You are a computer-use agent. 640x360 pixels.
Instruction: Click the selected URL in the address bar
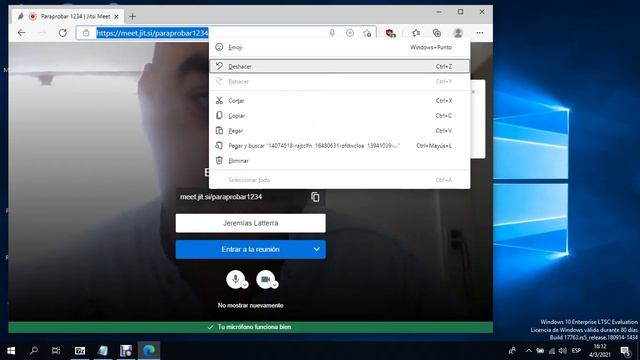click(152, 33)
